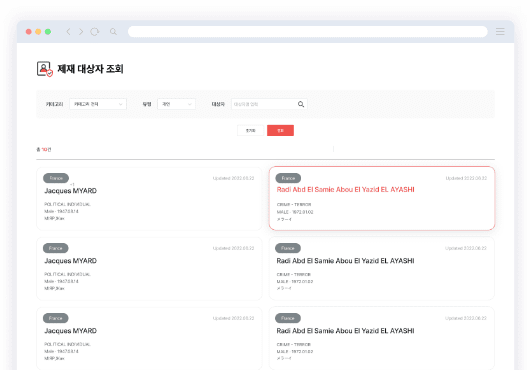Click the Updated date on the red highlighted card
Screen dimensions: 530x370
pyautogui.click(x=466, y=178)
